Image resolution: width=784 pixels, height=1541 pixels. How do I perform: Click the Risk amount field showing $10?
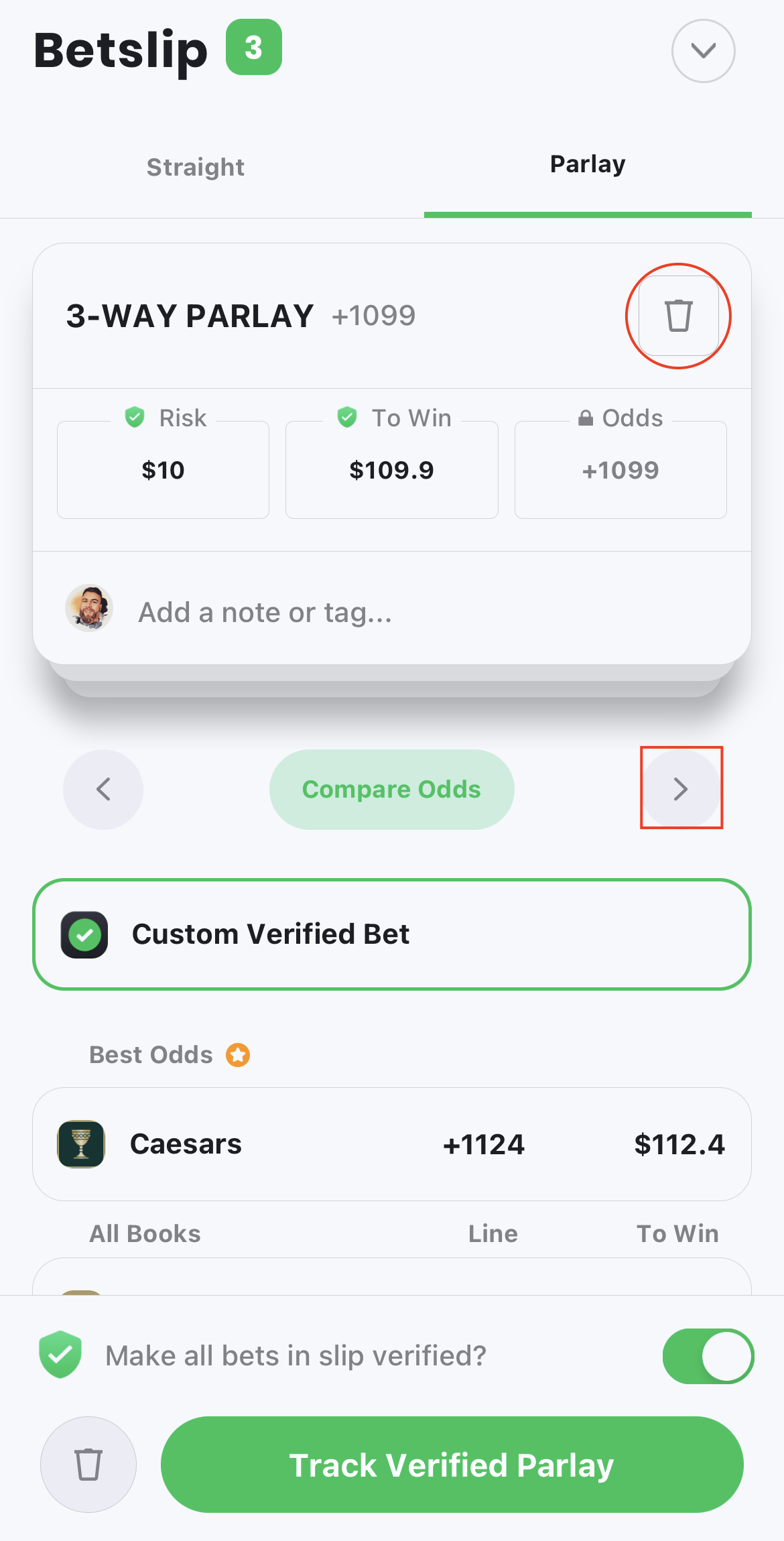tap(163, 471)
